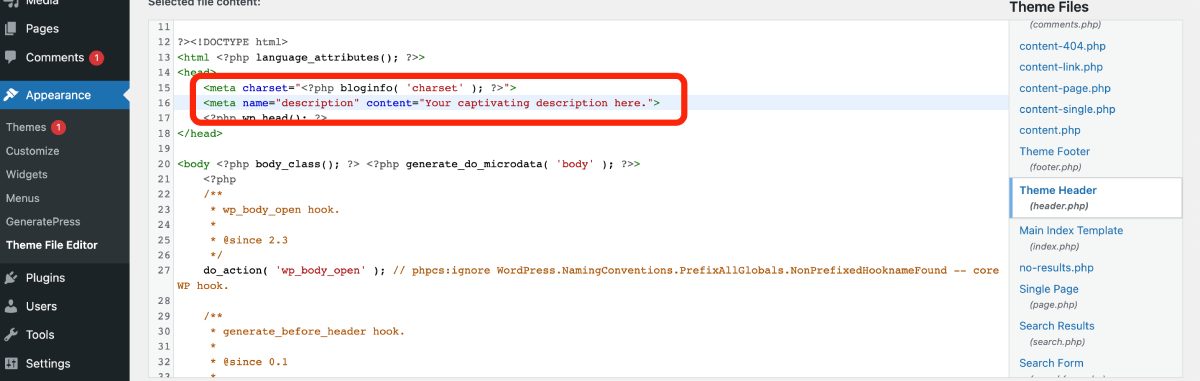
Task: Click the Comments notification badge
Action: click(96, 58)
